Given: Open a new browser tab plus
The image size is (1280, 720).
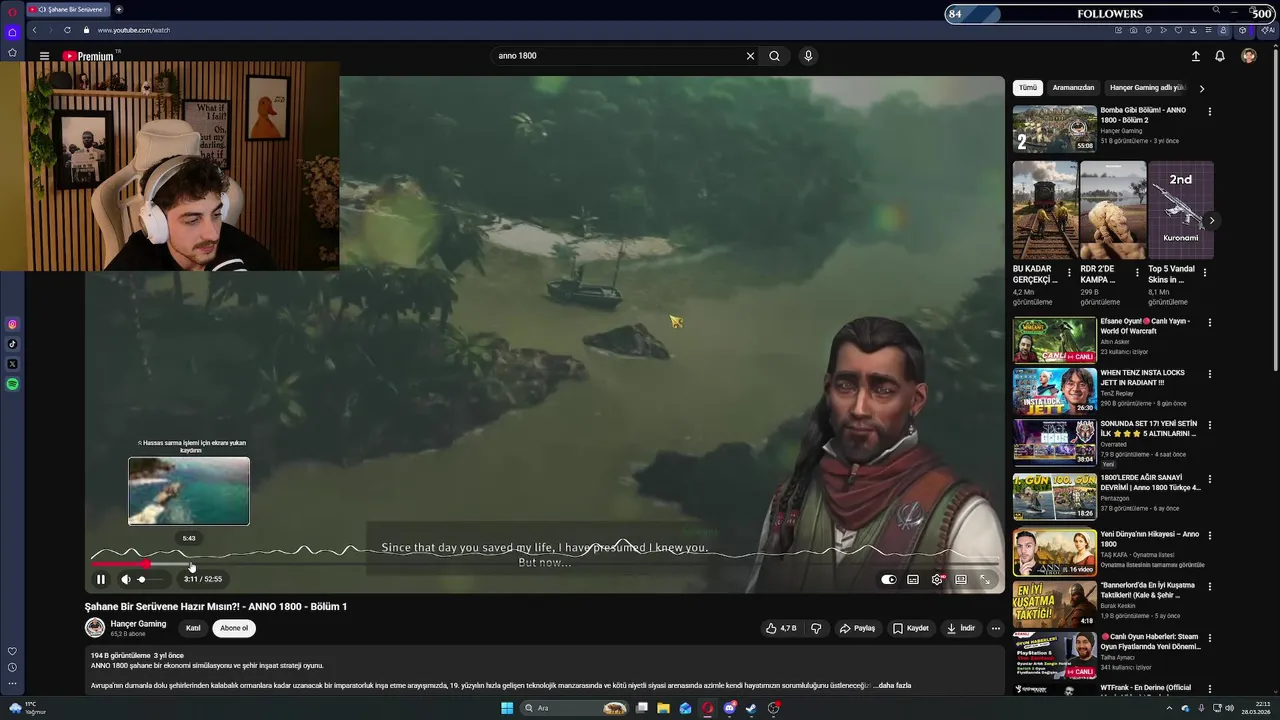Looking at the screenshot, I should pos(119,9).
